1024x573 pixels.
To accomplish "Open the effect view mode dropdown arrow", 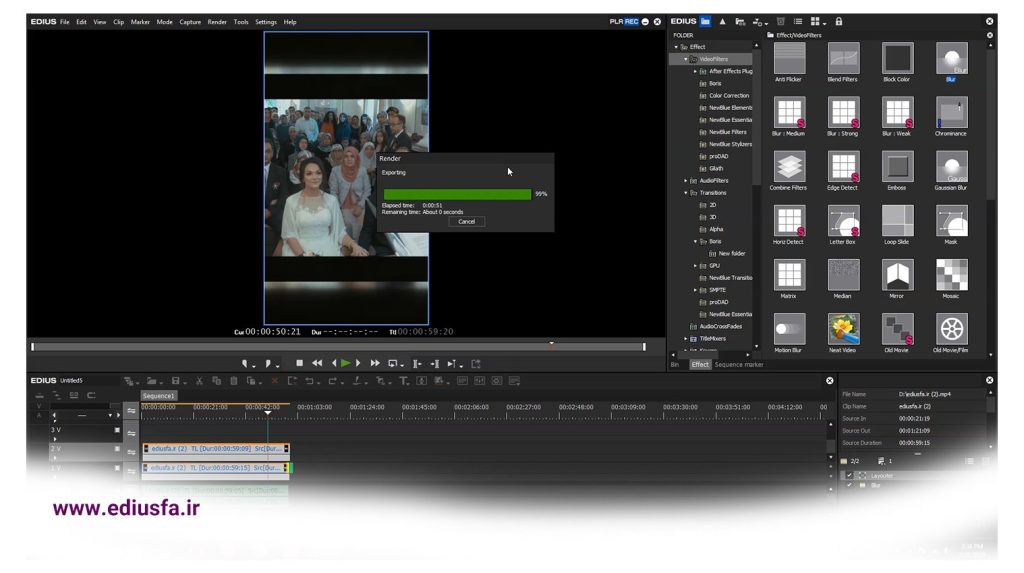I will (825, 24).
